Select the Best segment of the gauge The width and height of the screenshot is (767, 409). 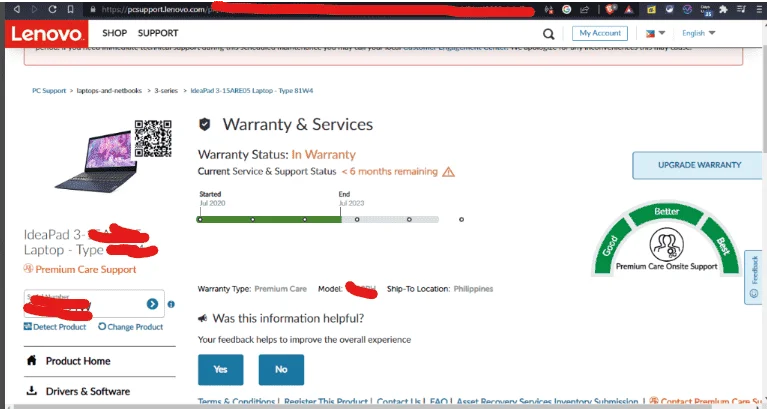(721, 245)
